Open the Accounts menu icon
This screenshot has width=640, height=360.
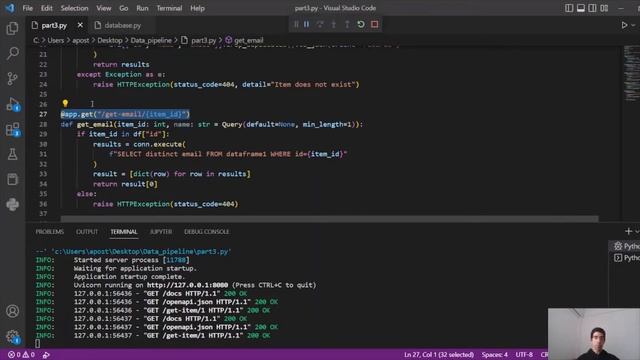(12, 311)
